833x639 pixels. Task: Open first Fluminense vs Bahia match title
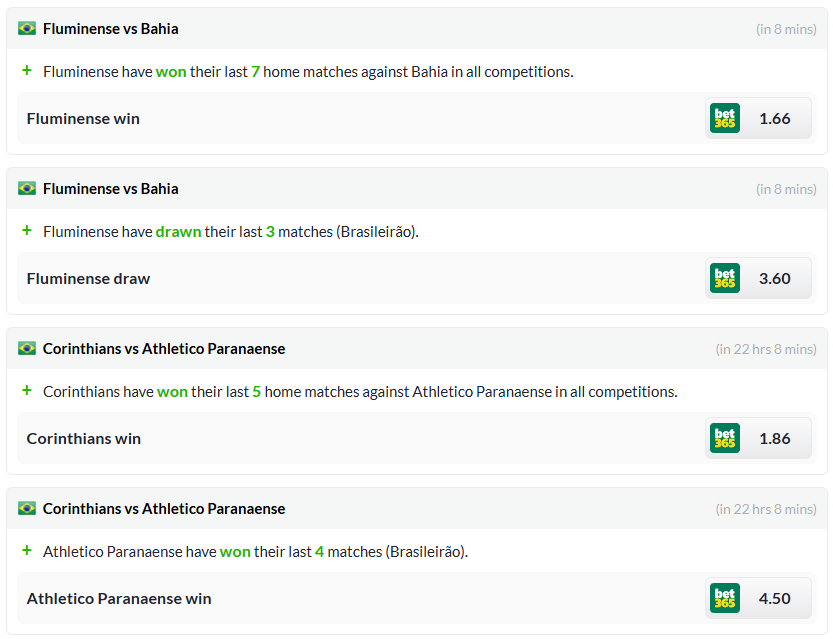110,29
